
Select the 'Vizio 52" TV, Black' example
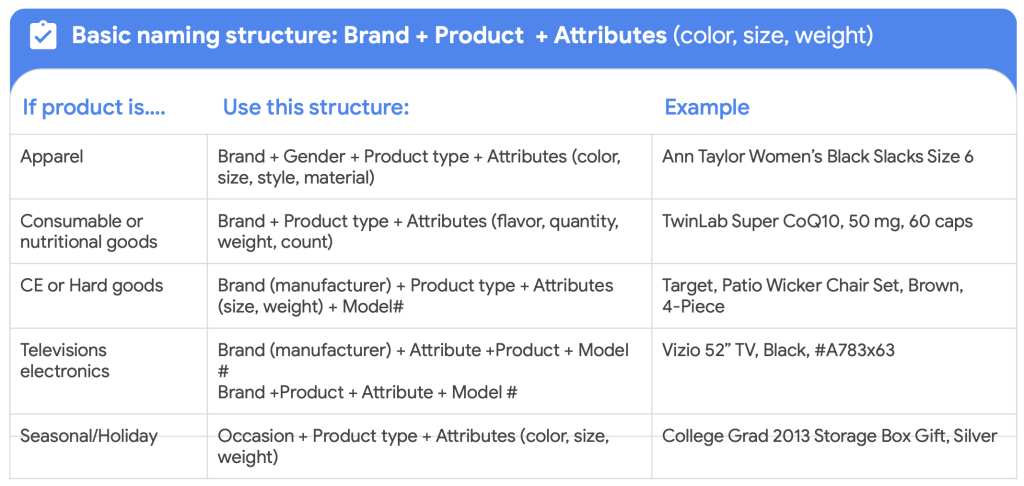(778, 350)
